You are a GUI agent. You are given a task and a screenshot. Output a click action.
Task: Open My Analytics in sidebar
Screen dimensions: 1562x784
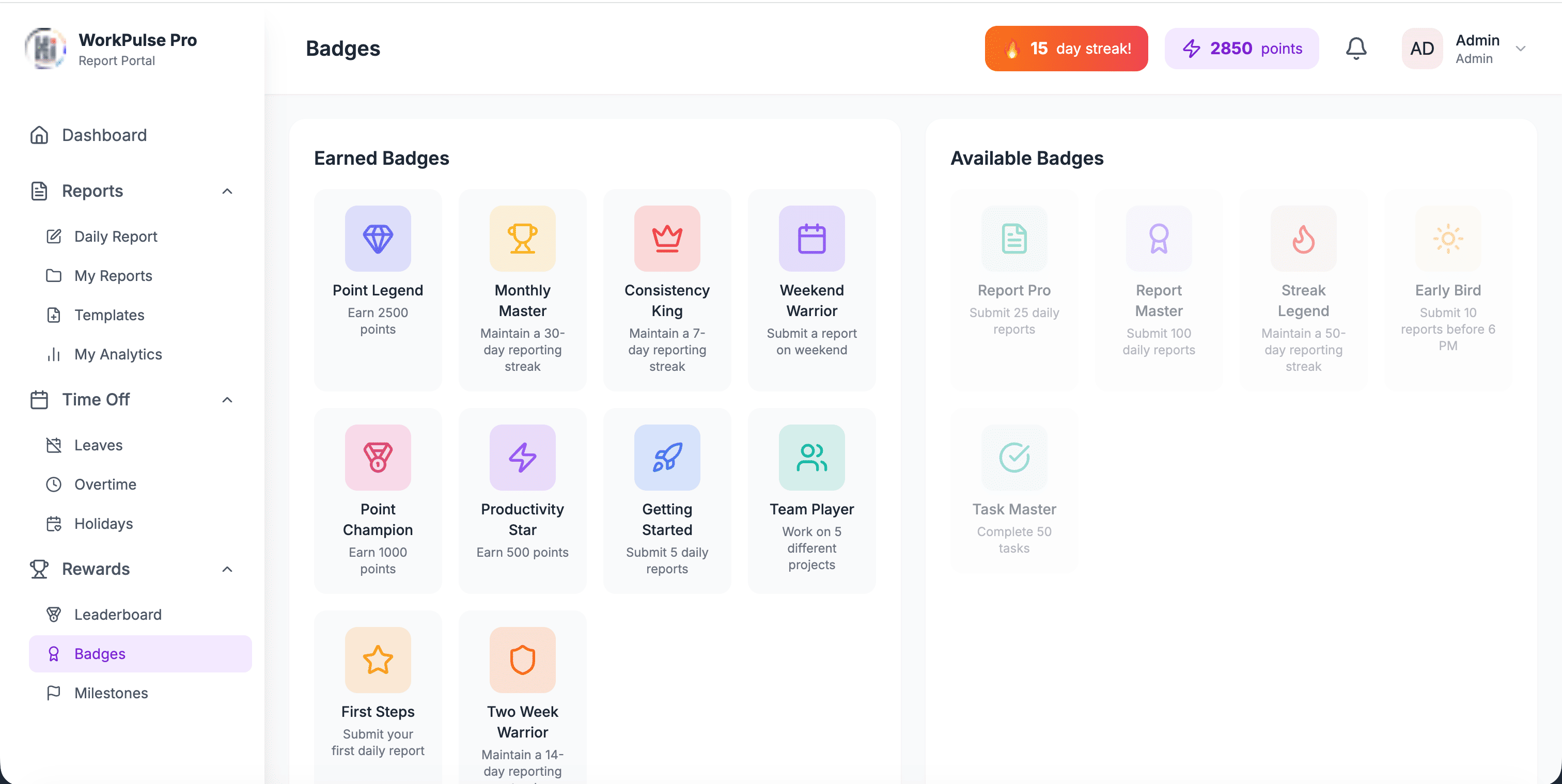click(x=118, y=354)
